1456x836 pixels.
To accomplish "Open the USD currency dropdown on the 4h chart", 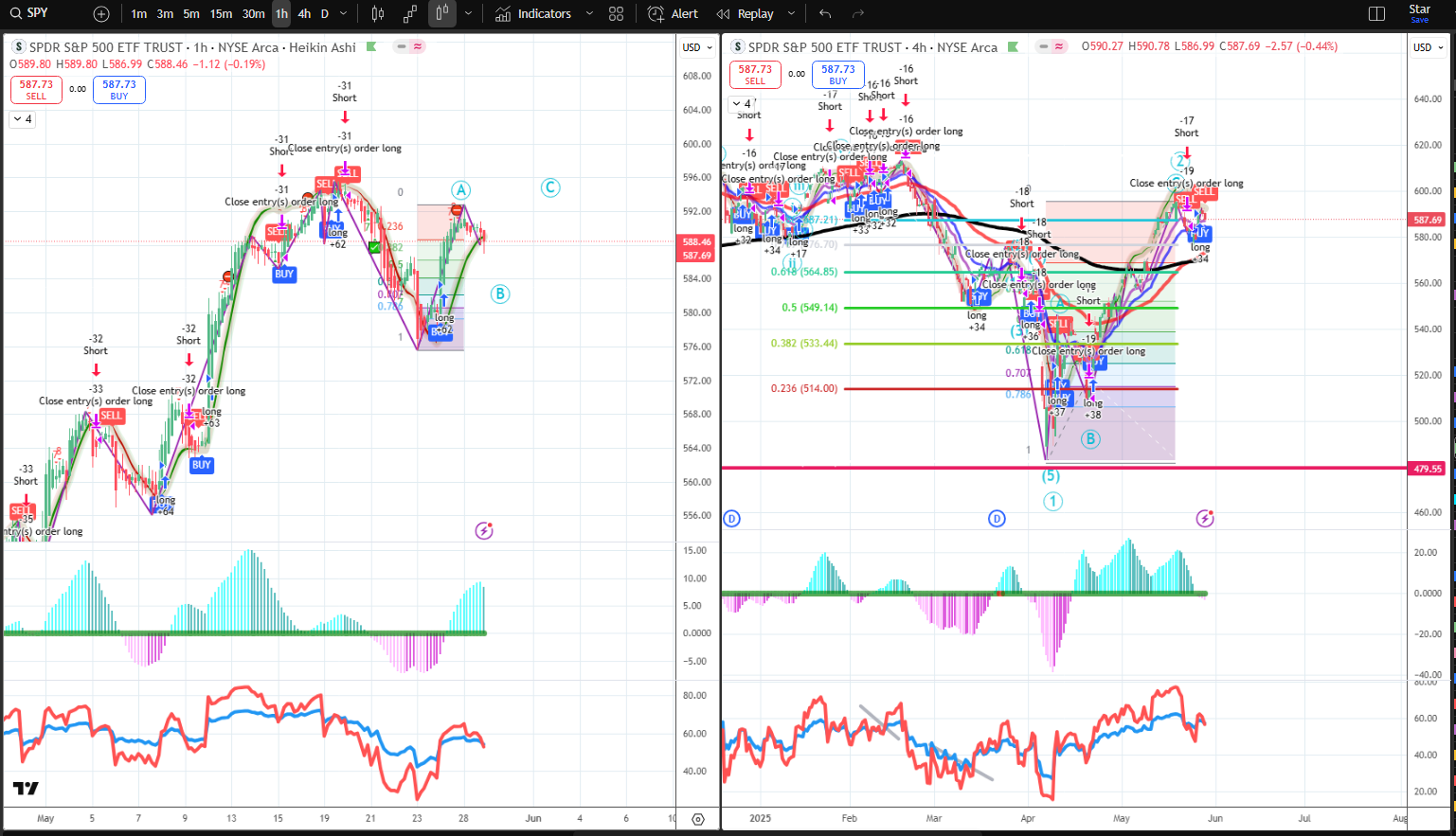I will 1429,47.
